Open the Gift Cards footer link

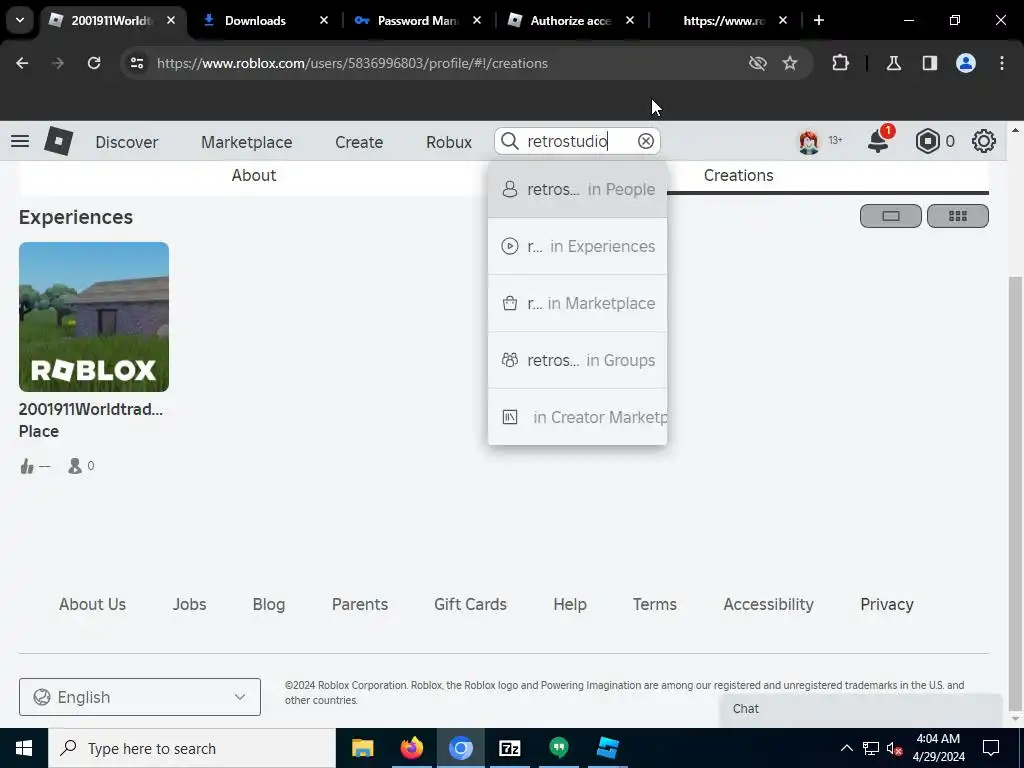point(470,604)
